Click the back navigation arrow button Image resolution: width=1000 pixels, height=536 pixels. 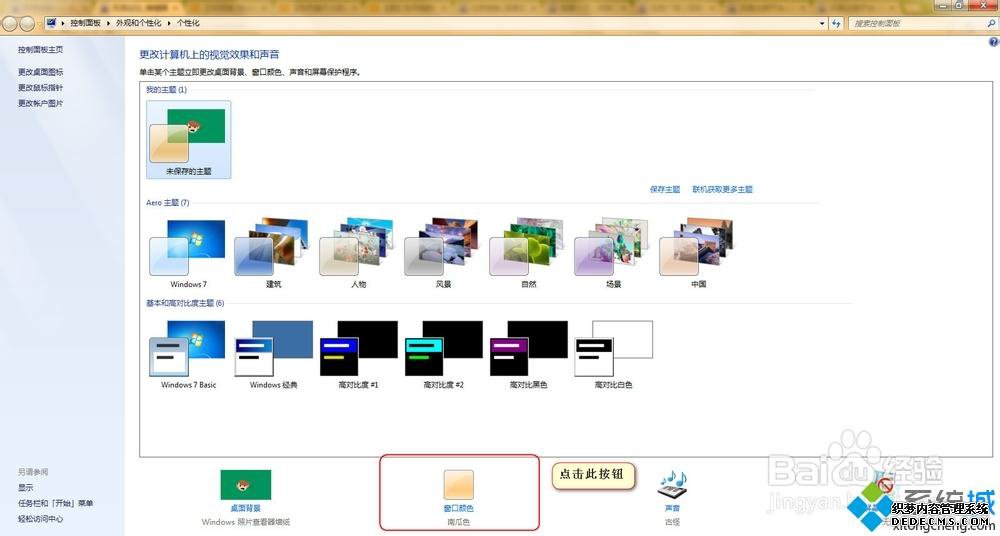(x=10, y=24)
